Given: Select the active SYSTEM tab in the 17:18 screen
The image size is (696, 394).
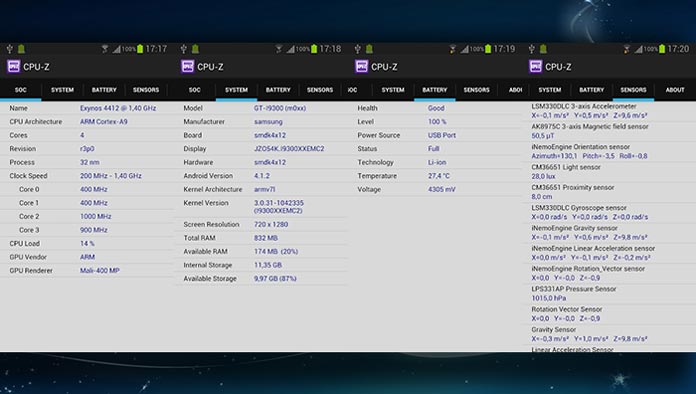Looking at the screenshot, I should tap(236, 90).
